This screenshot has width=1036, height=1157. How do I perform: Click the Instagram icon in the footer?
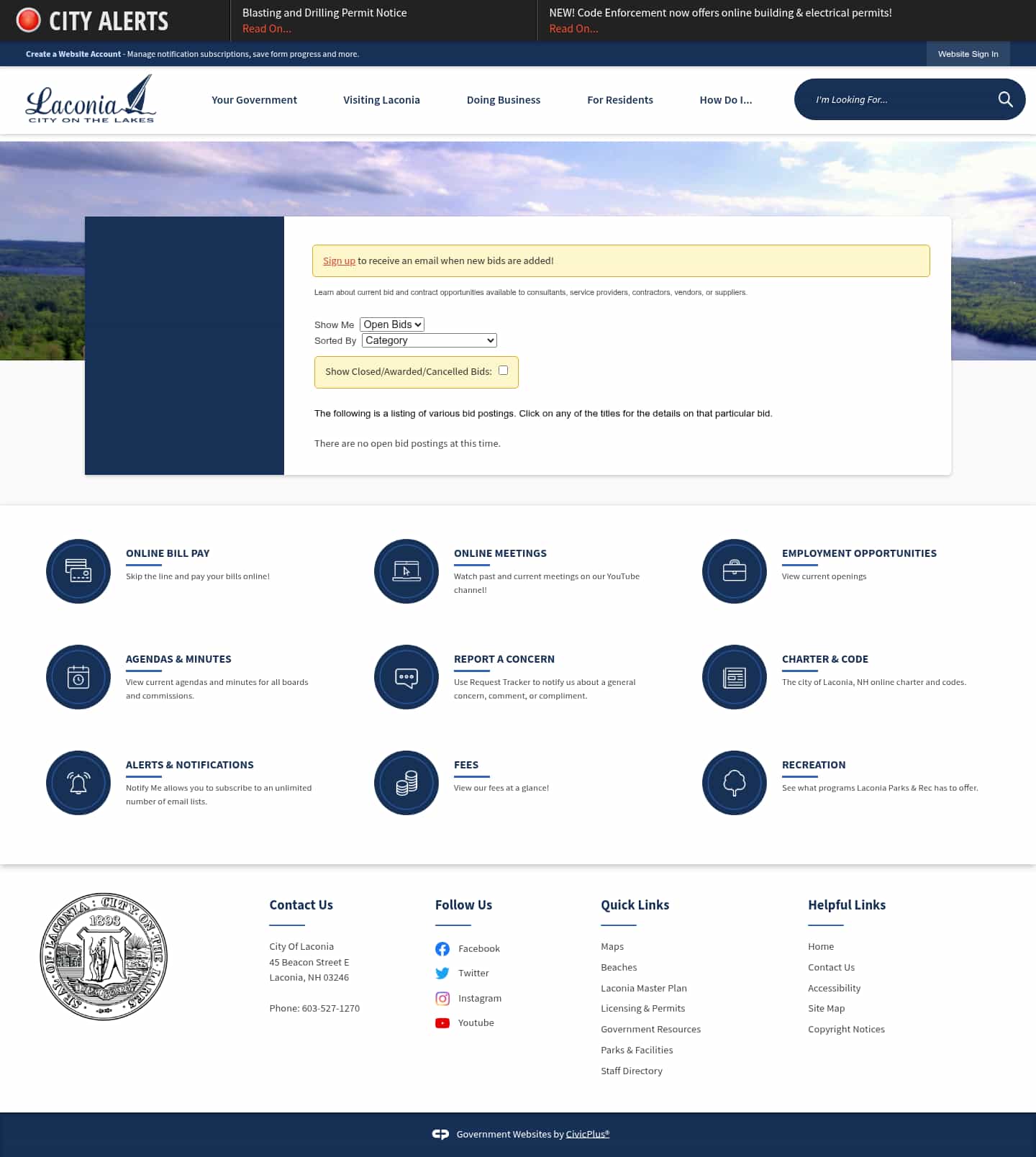click(442, 999)
